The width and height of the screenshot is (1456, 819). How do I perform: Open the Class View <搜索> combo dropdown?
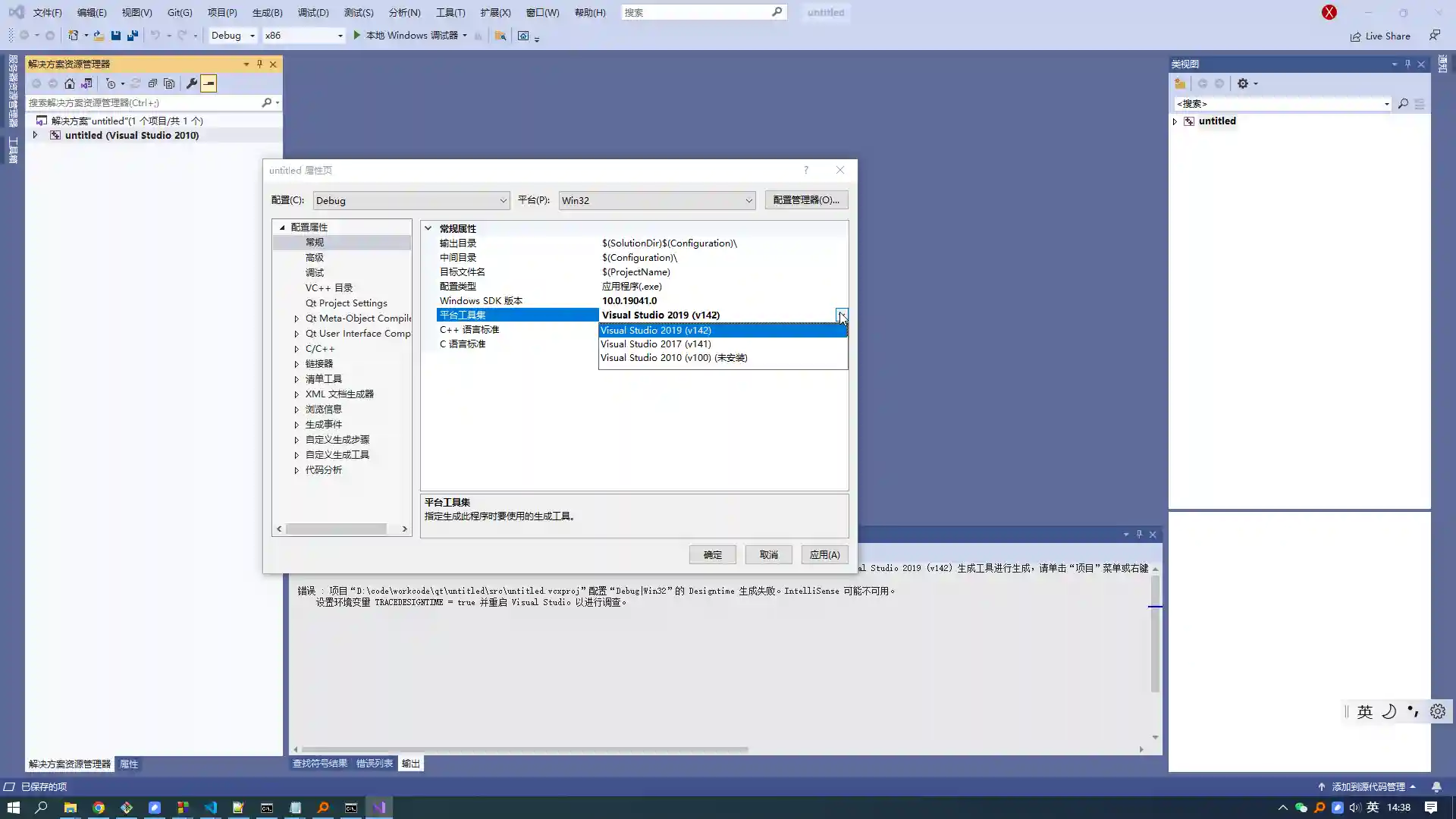[1386, 104]
